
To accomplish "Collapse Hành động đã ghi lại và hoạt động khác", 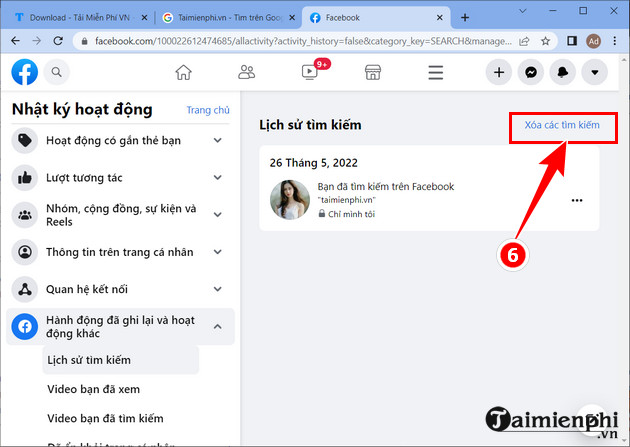I will [217, 327].
